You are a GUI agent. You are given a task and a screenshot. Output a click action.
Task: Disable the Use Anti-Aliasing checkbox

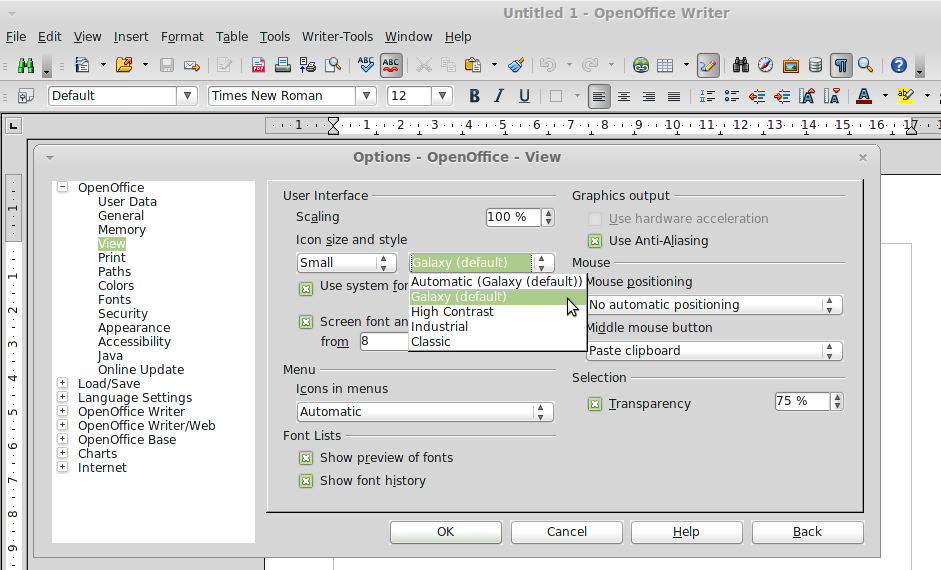pyautogui.click(x=595, y=241)
